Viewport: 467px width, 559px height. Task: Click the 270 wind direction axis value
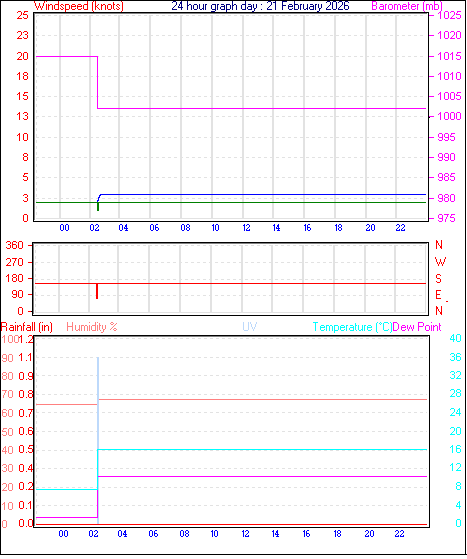point(14,262)
